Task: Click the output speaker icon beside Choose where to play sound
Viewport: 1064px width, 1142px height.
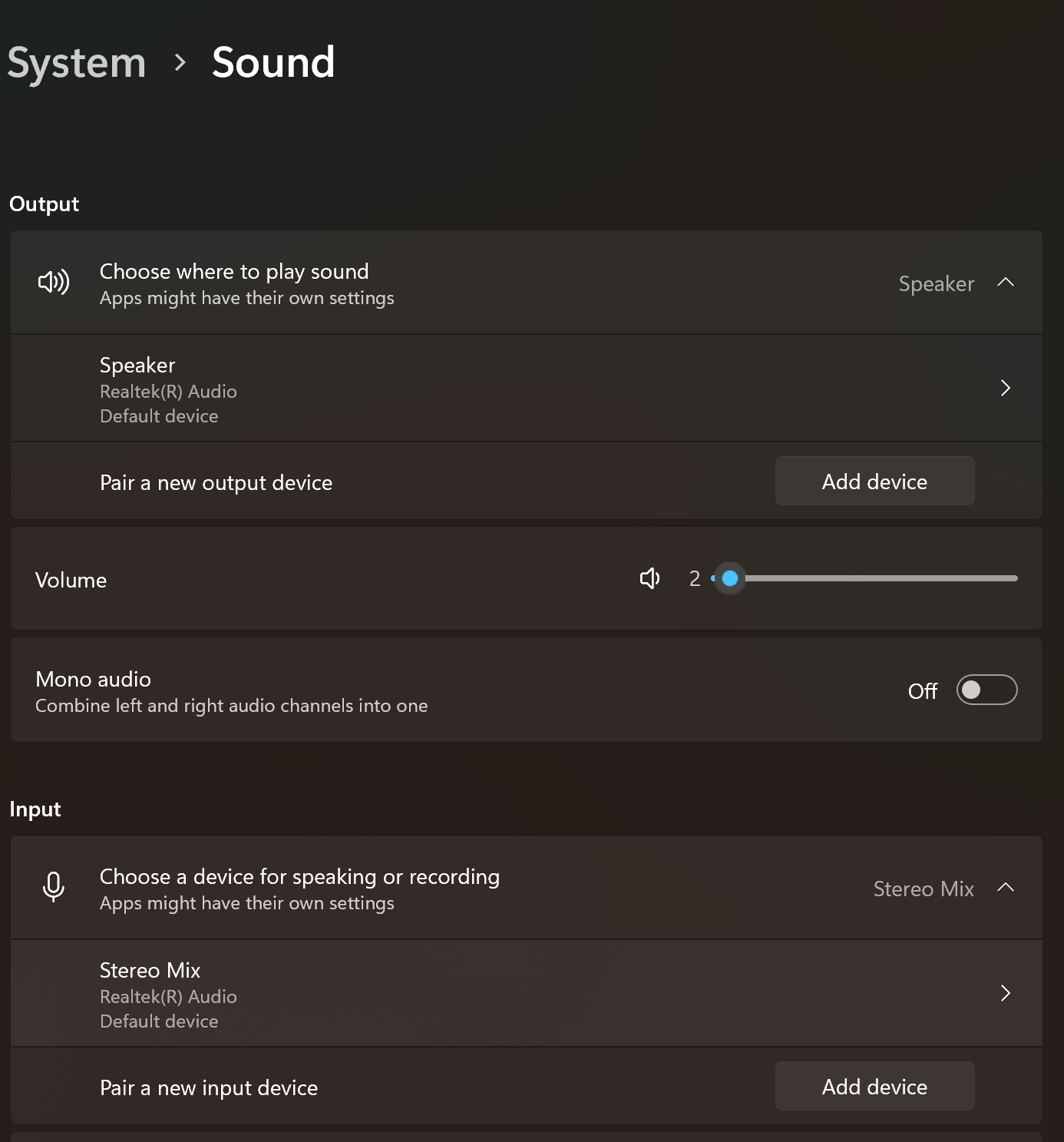Action: coord(54,282)
